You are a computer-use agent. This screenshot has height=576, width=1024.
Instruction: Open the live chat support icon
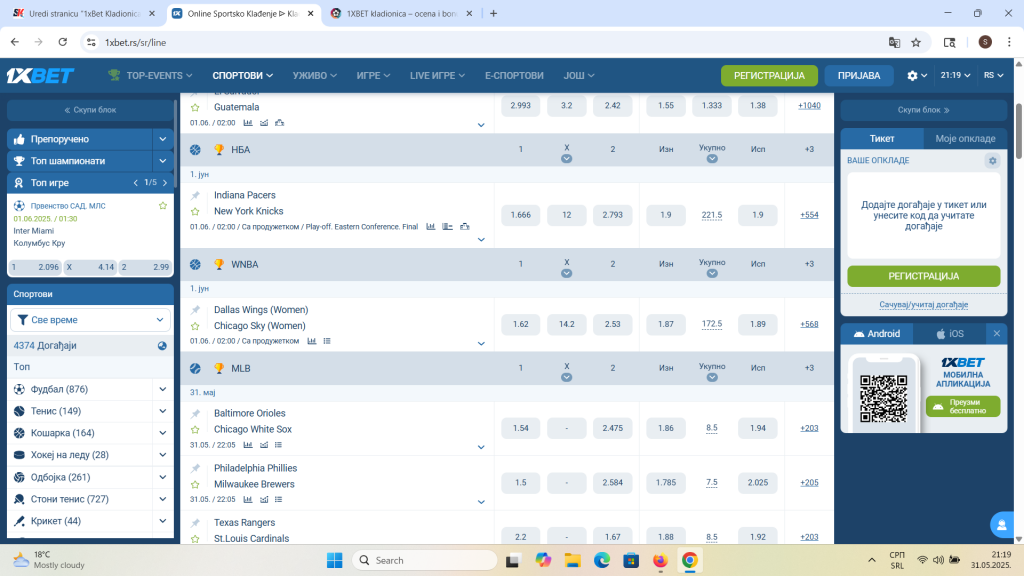(x=1002, y=525)
